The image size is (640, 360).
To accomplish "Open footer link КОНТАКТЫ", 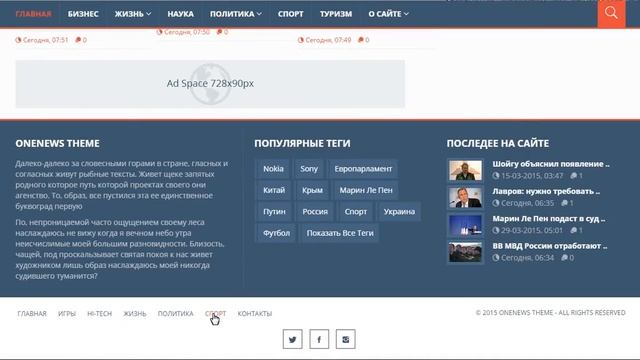I will point(255,313).
